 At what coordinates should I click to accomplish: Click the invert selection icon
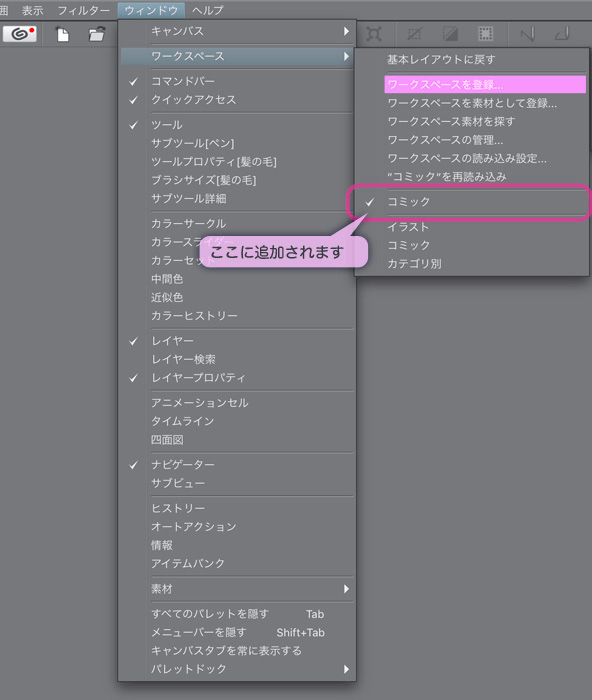pyautogui.click(x=450, y=34)
